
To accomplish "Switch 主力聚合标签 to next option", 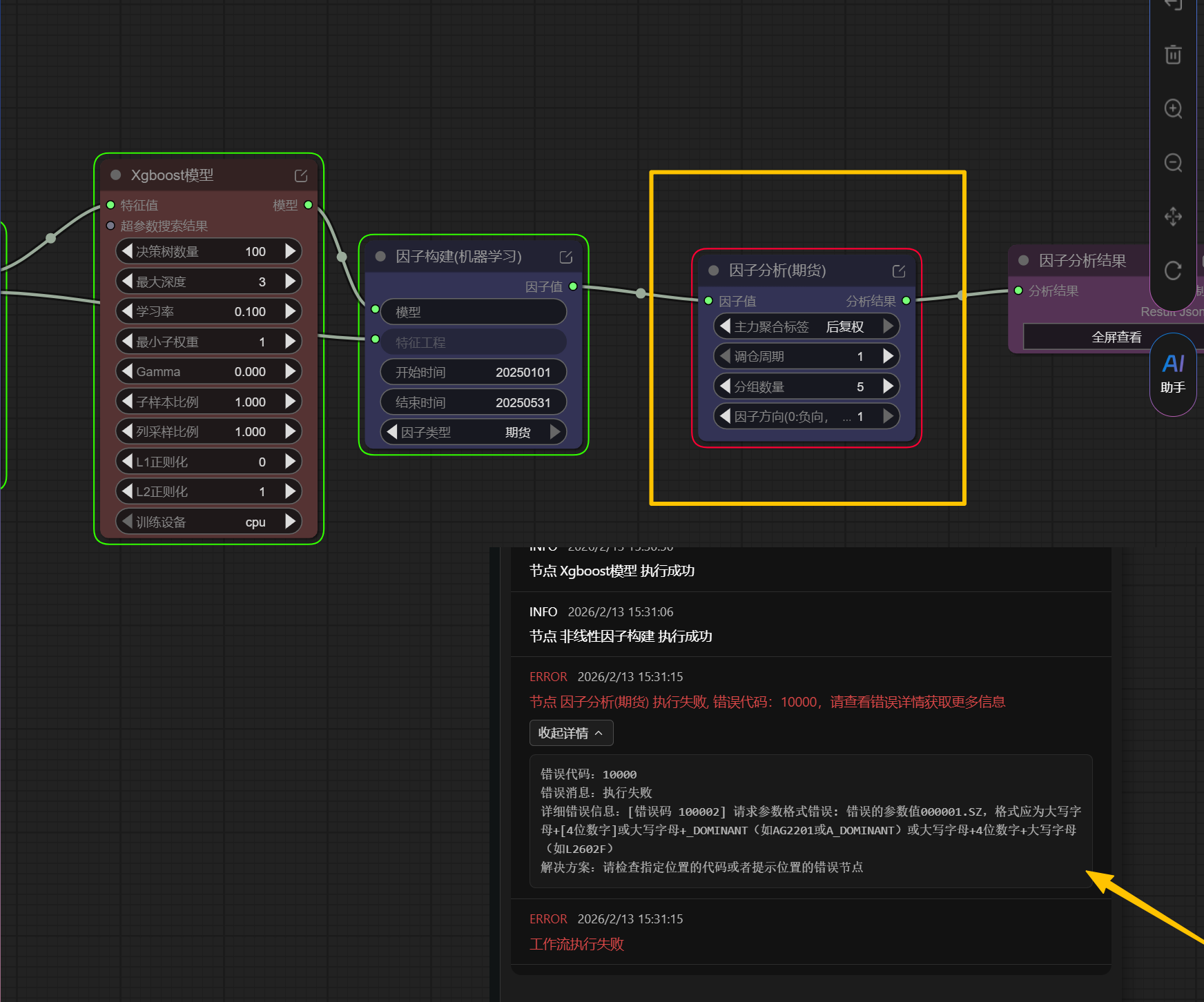I will pyautogui.click(x=889, y=326).
